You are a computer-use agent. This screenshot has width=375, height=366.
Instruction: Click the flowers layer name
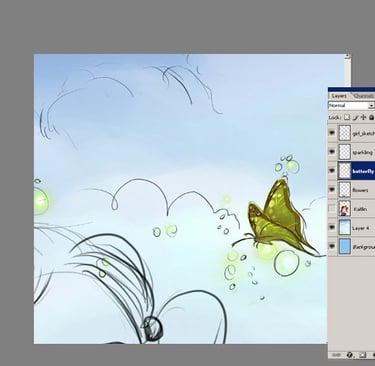tap(360, 190)
